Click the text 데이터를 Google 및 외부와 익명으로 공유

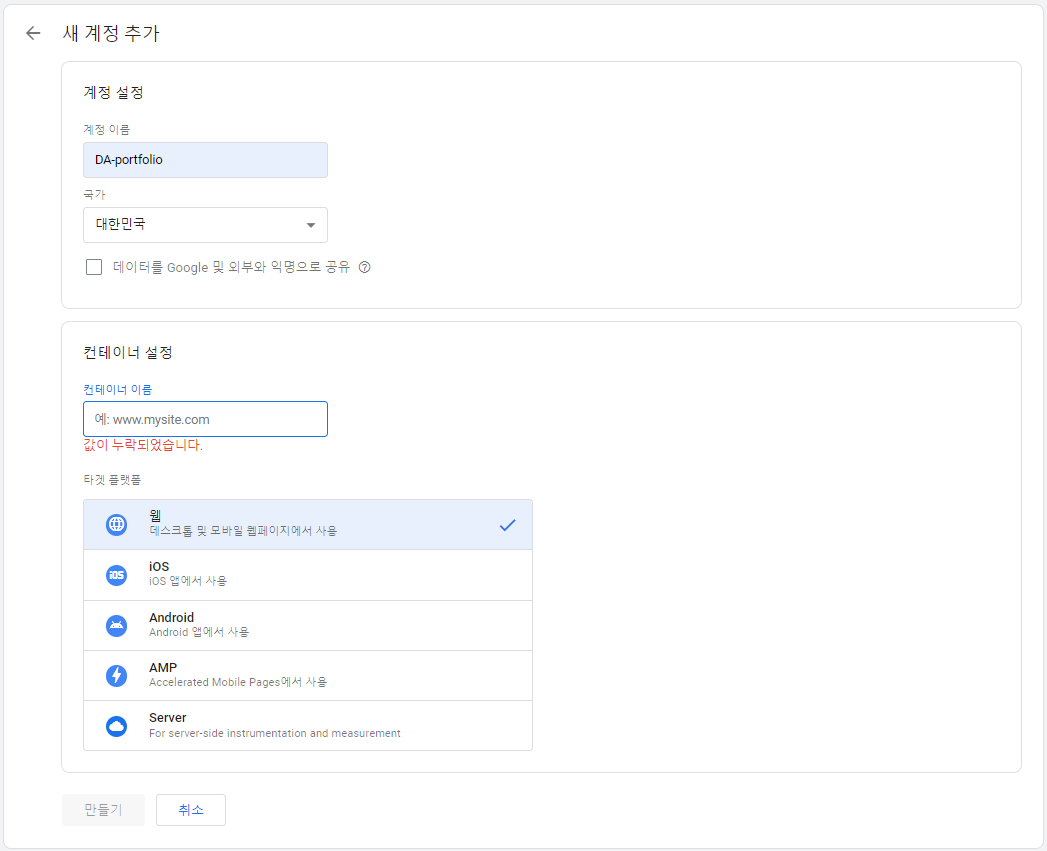pos(232,267)
